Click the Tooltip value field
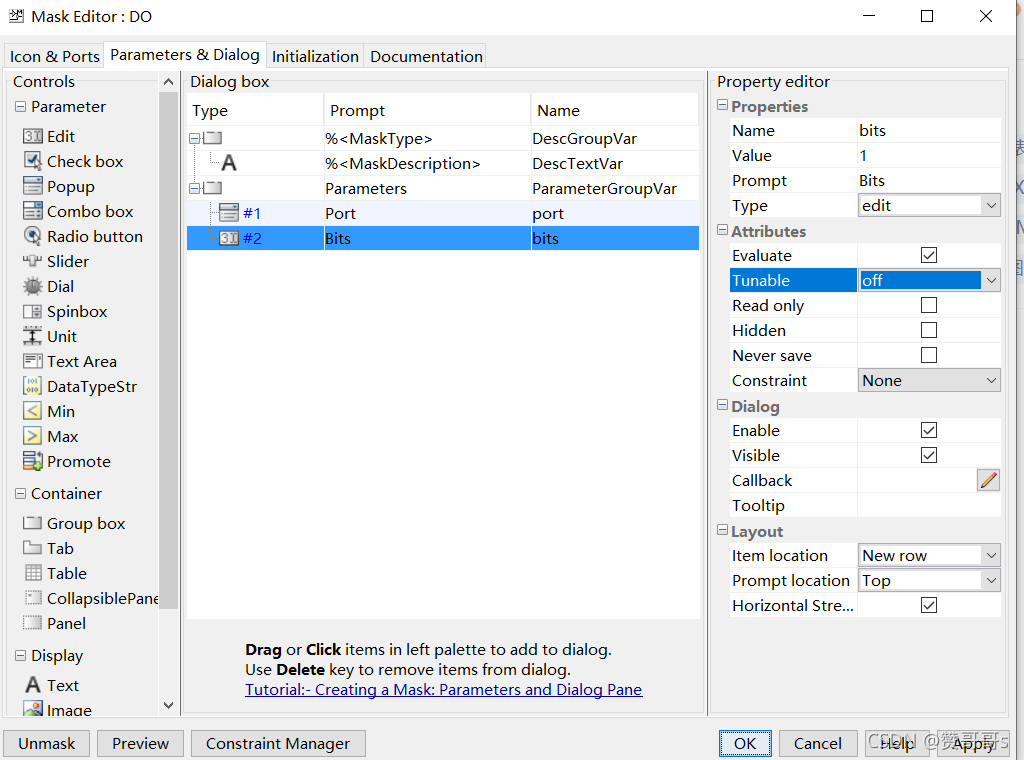This screenshot has height=760, width=1024. coord(929,505)
